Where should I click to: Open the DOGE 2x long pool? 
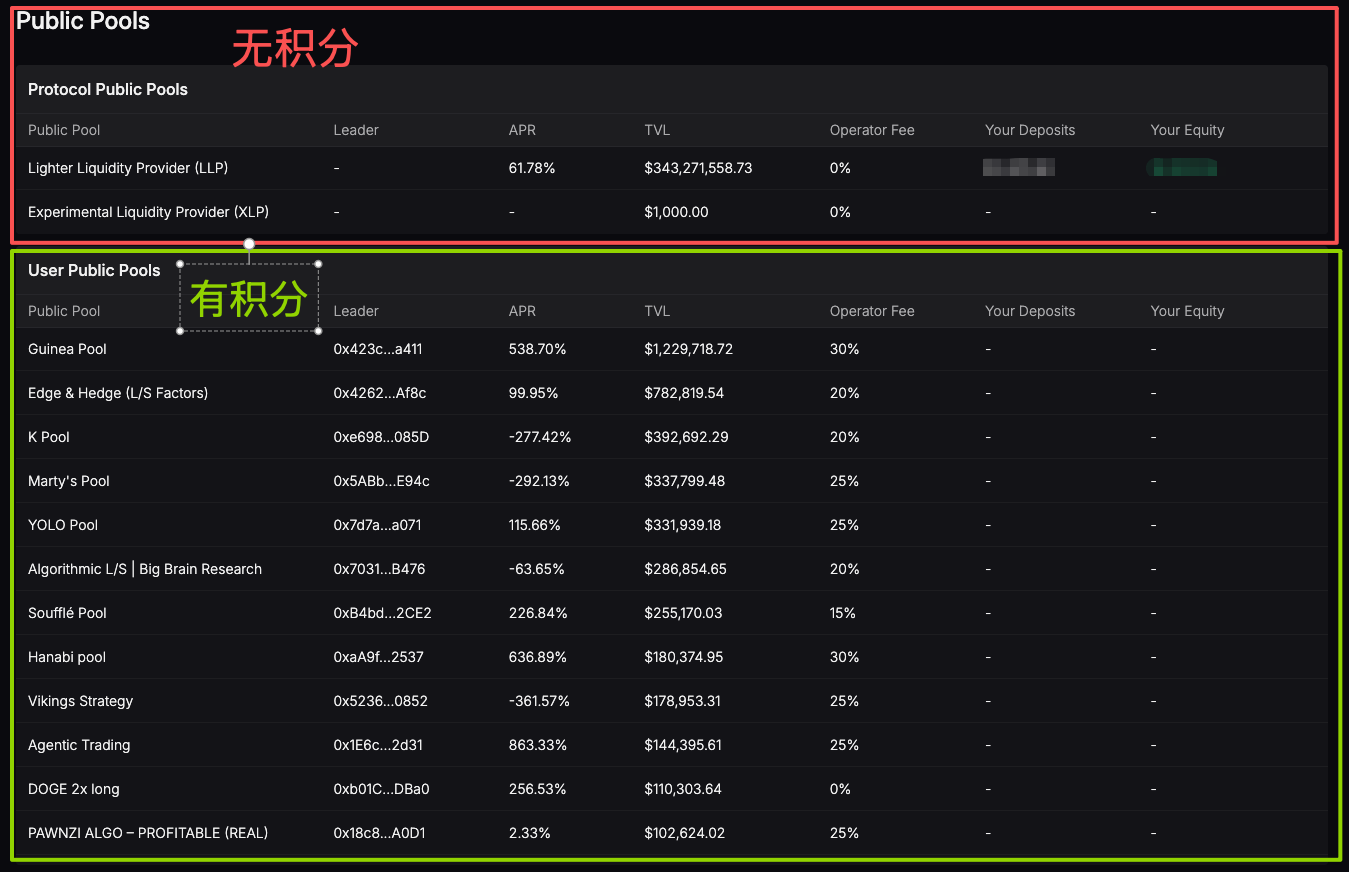pos(73,789)
